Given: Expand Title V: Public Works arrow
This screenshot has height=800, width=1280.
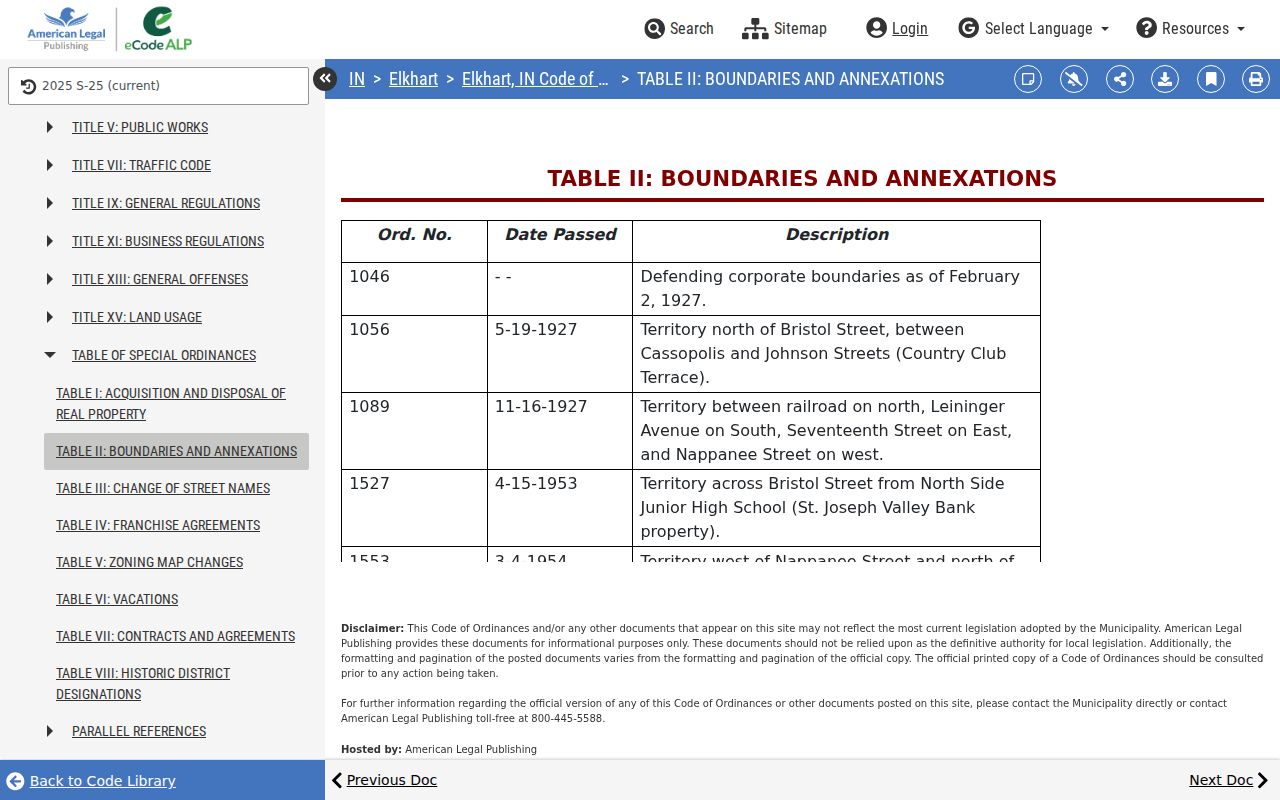Looking at the screenshot, I should coord(50,127).
